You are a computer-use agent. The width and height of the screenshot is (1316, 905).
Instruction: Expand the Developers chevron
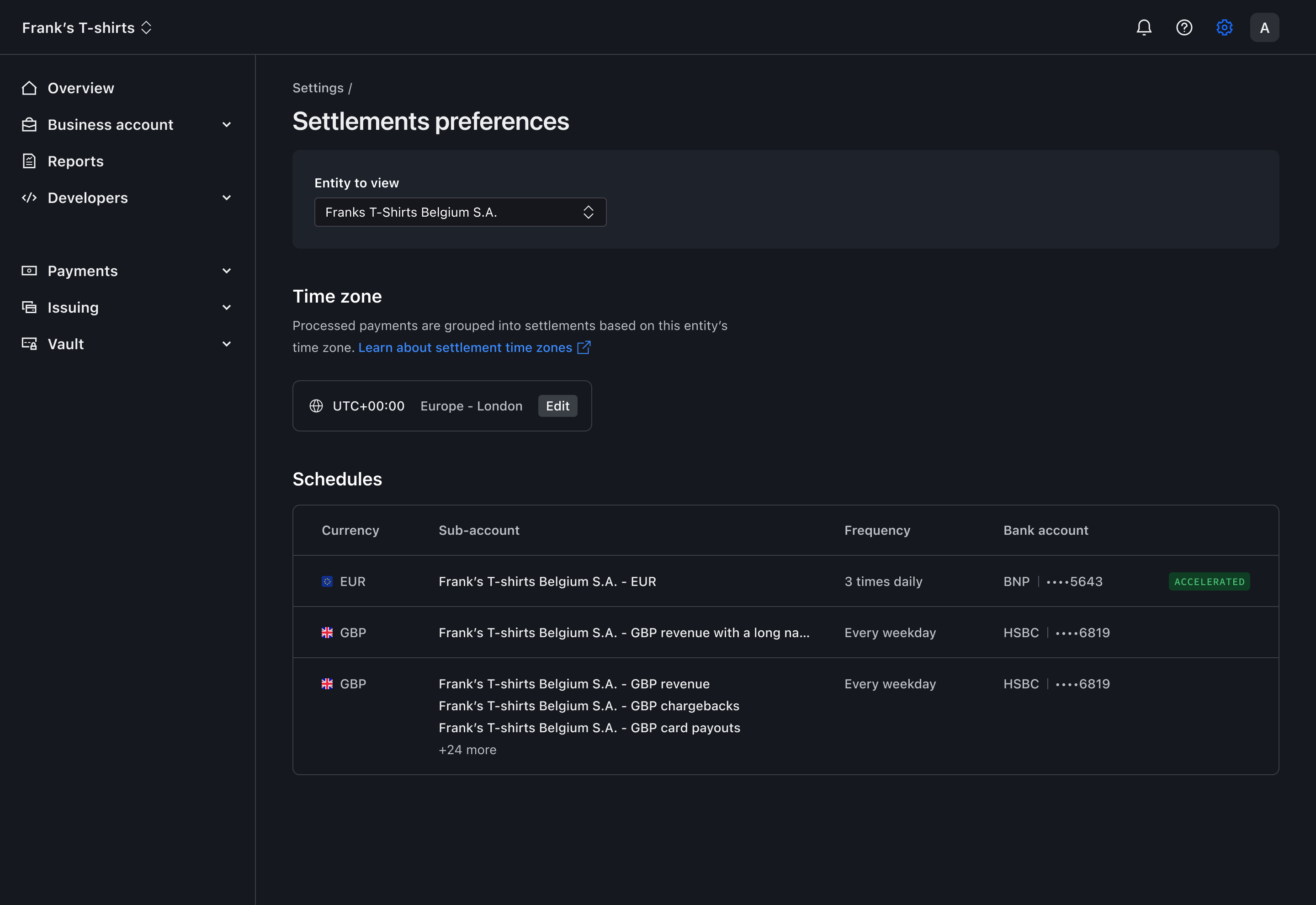[x=227, y=197]
